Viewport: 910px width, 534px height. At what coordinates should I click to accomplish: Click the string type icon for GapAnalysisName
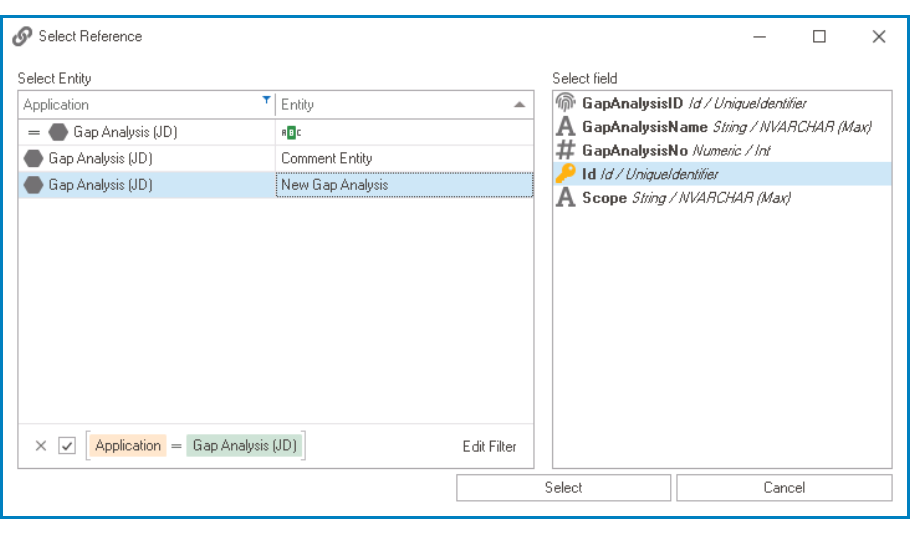click(x=565, y=127)
